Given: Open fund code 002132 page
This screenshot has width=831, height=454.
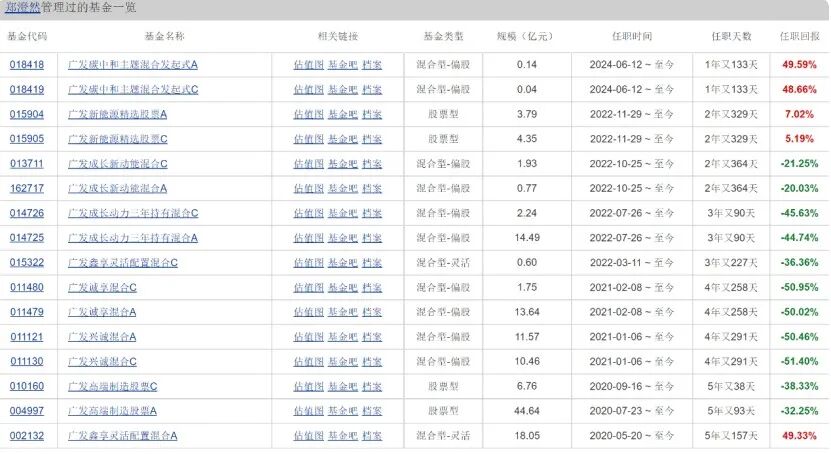Looking at the screenshot, I should tap(27, 436).
